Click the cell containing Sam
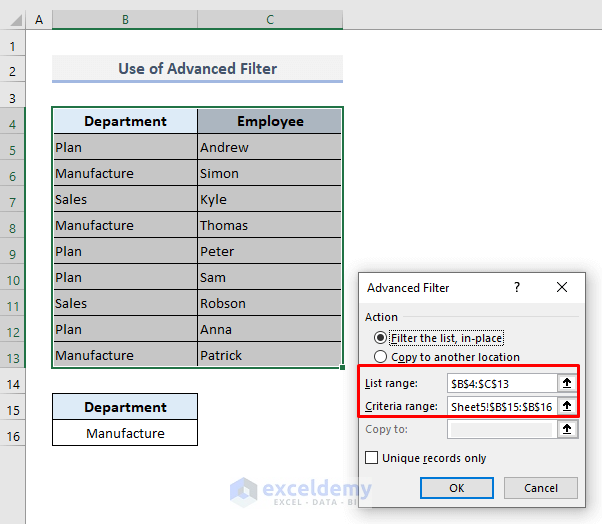602x524 pixels. [x=270, y=278]
